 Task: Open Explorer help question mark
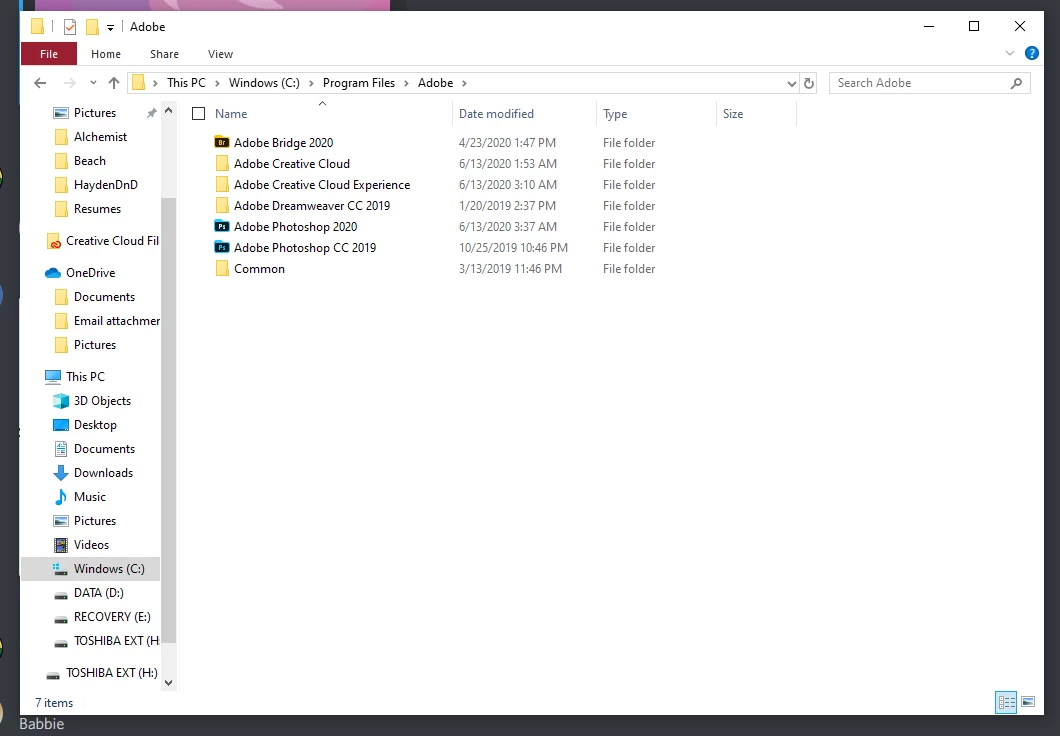coord(1032,53)
